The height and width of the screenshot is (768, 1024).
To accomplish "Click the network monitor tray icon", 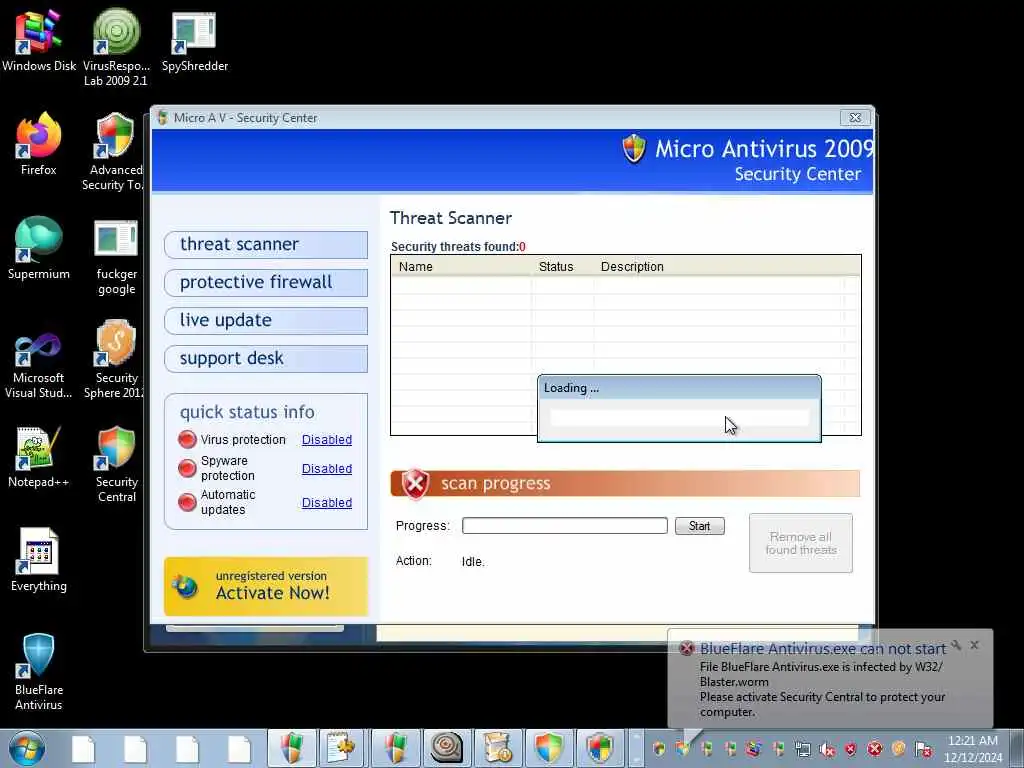I will click(x=803, y=749).
